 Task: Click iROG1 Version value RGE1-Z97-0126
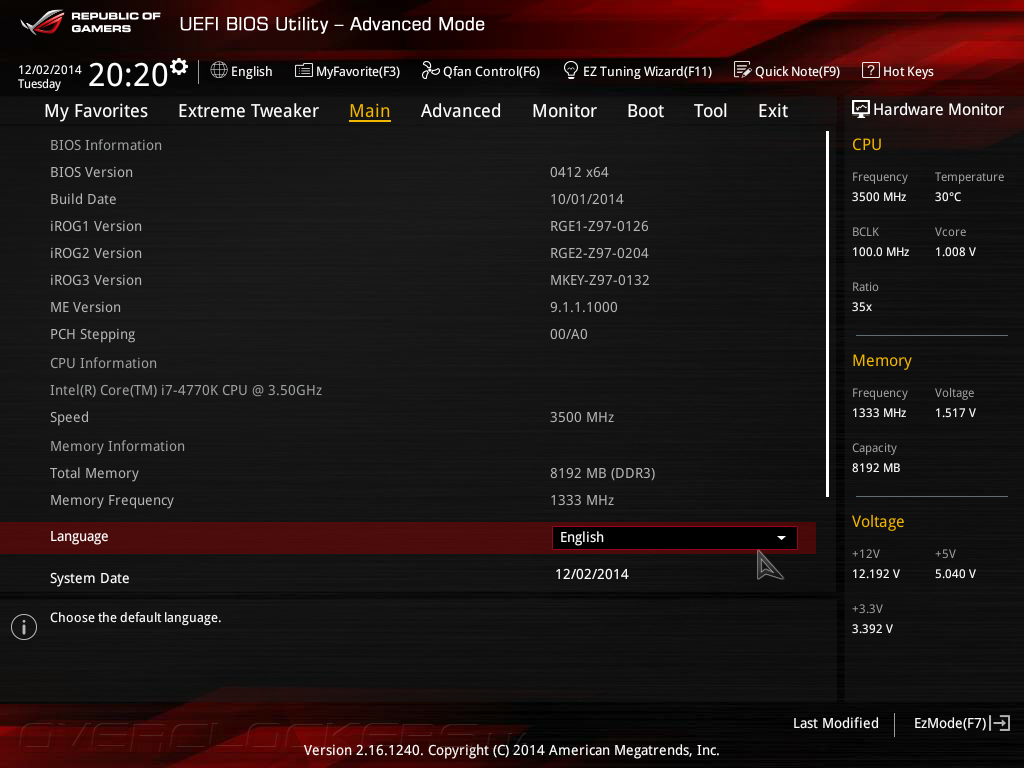[599, 226]
